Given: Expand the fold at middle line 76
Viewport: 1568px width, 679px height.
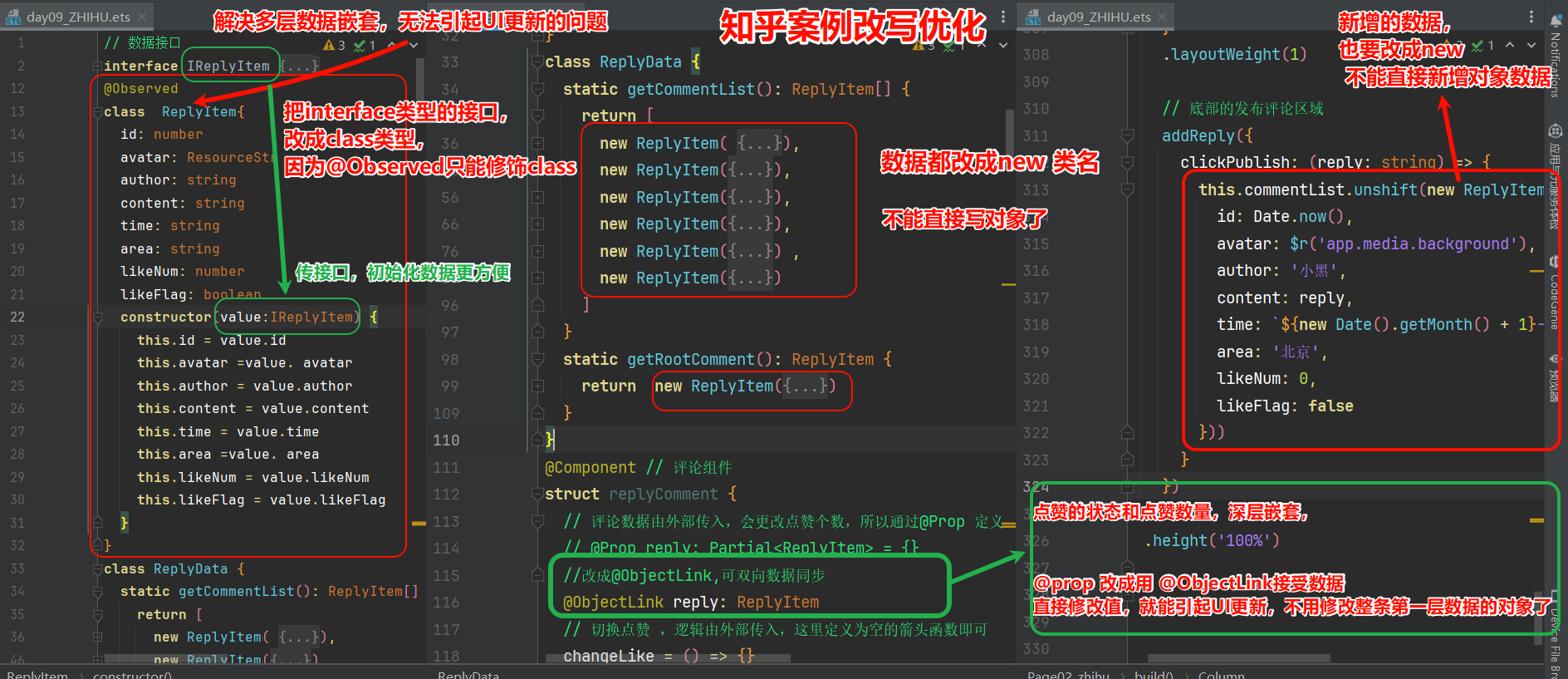Looking at the screenshot, I should pos(537,251).
